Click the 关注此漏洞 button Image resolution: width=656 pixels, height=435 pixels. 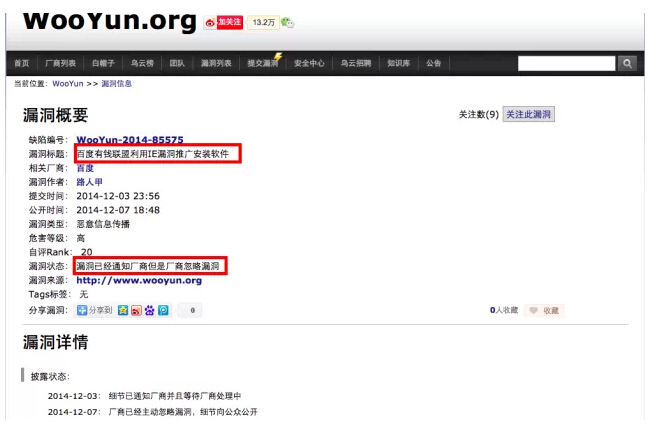[529, 114]
